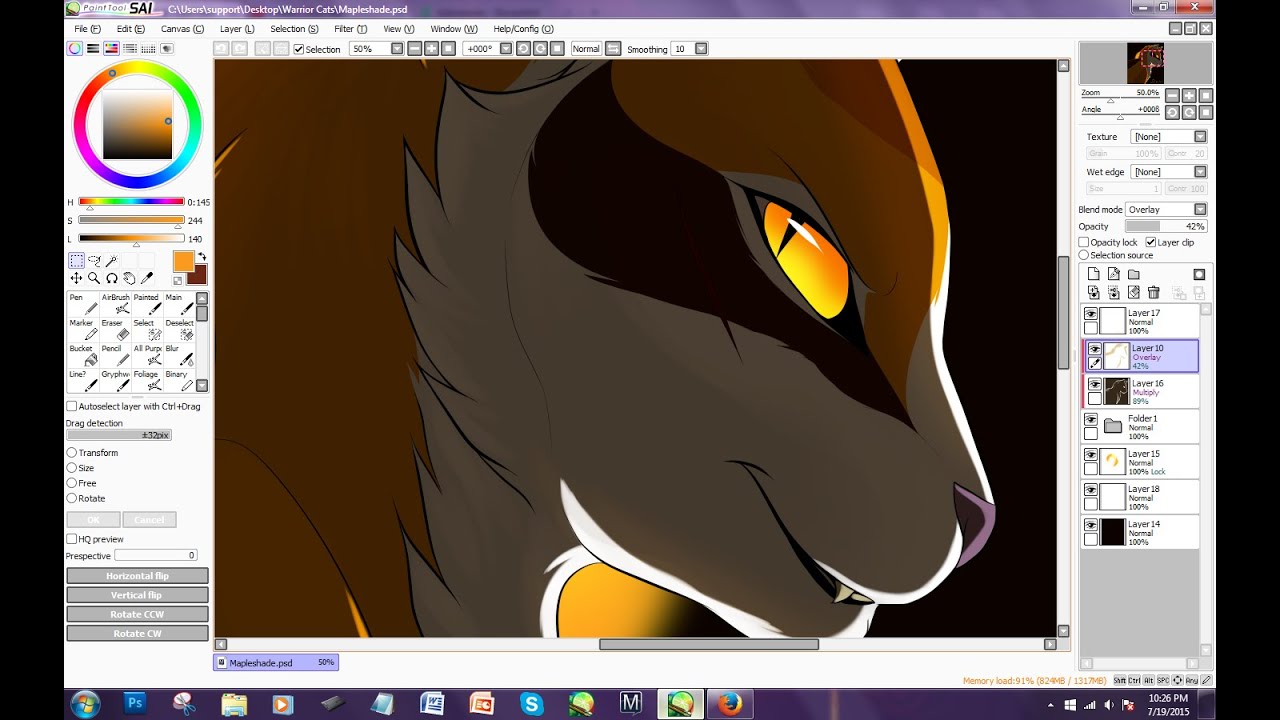1280x720 pixels.
Task: Open the Canvas menu
Action: click(182, 29)
